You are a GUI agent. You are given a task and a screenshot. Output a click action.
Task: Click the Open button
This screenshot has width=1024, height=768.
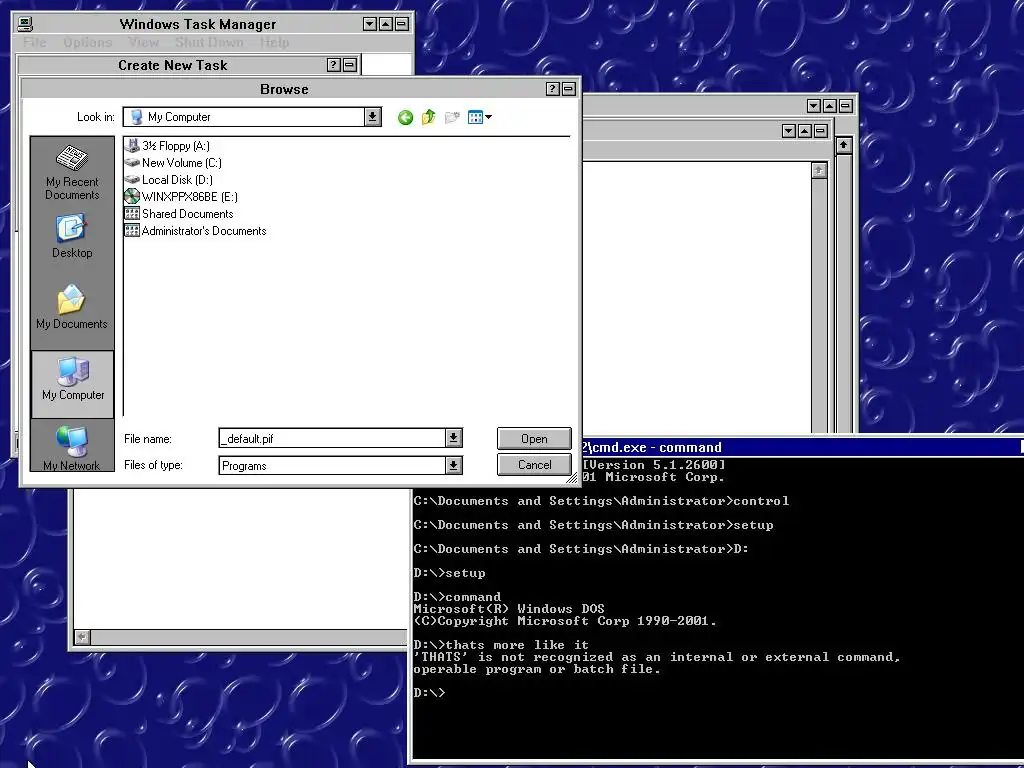click(x=534, y=439)
